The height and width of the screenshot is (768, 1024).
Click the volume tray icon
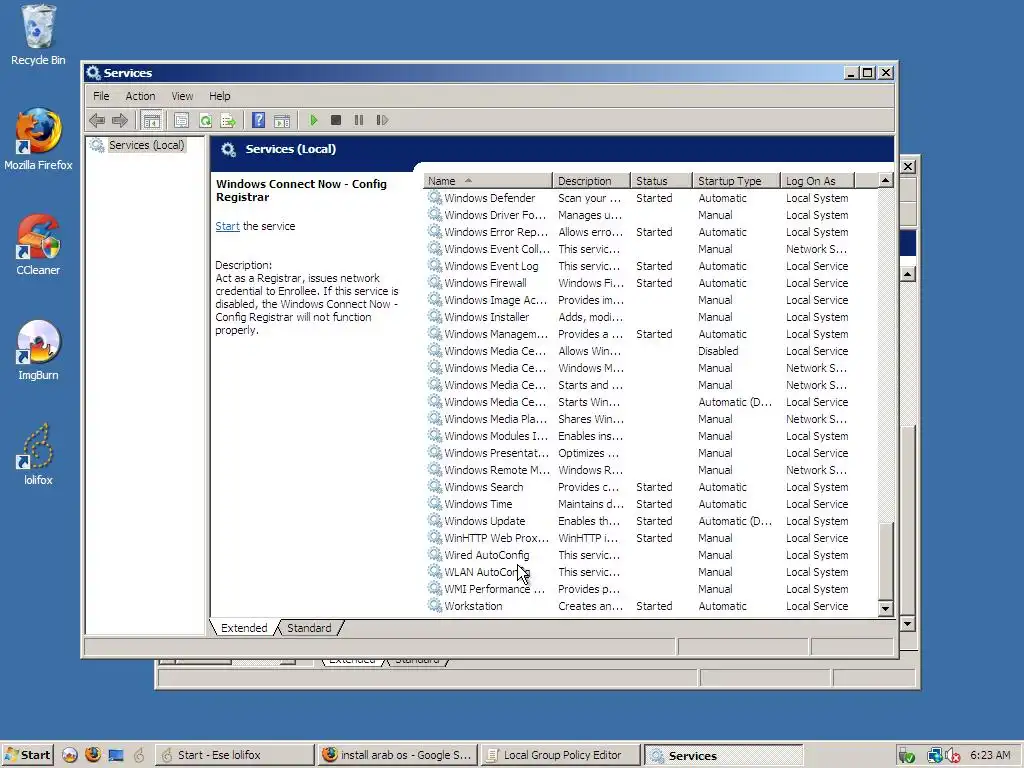(x=953, y=756)
